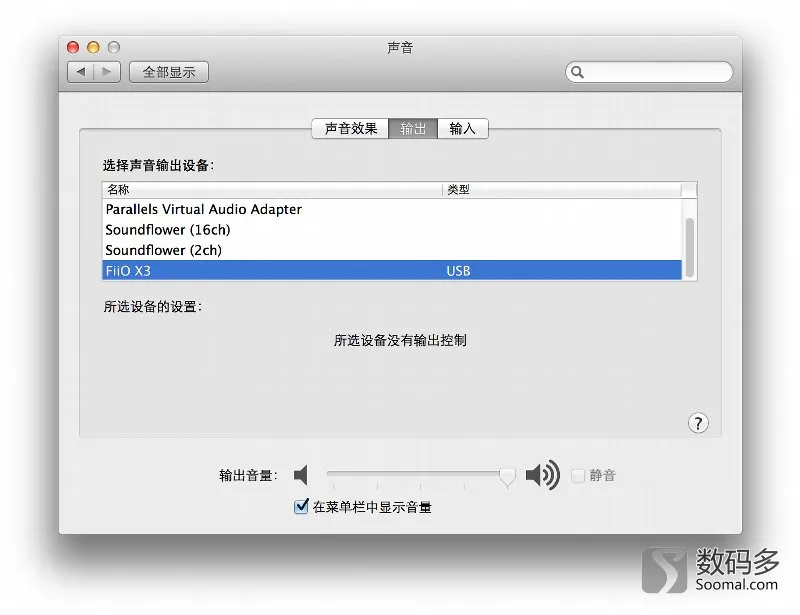Click the magnifier icon in search field

point(577,72)
